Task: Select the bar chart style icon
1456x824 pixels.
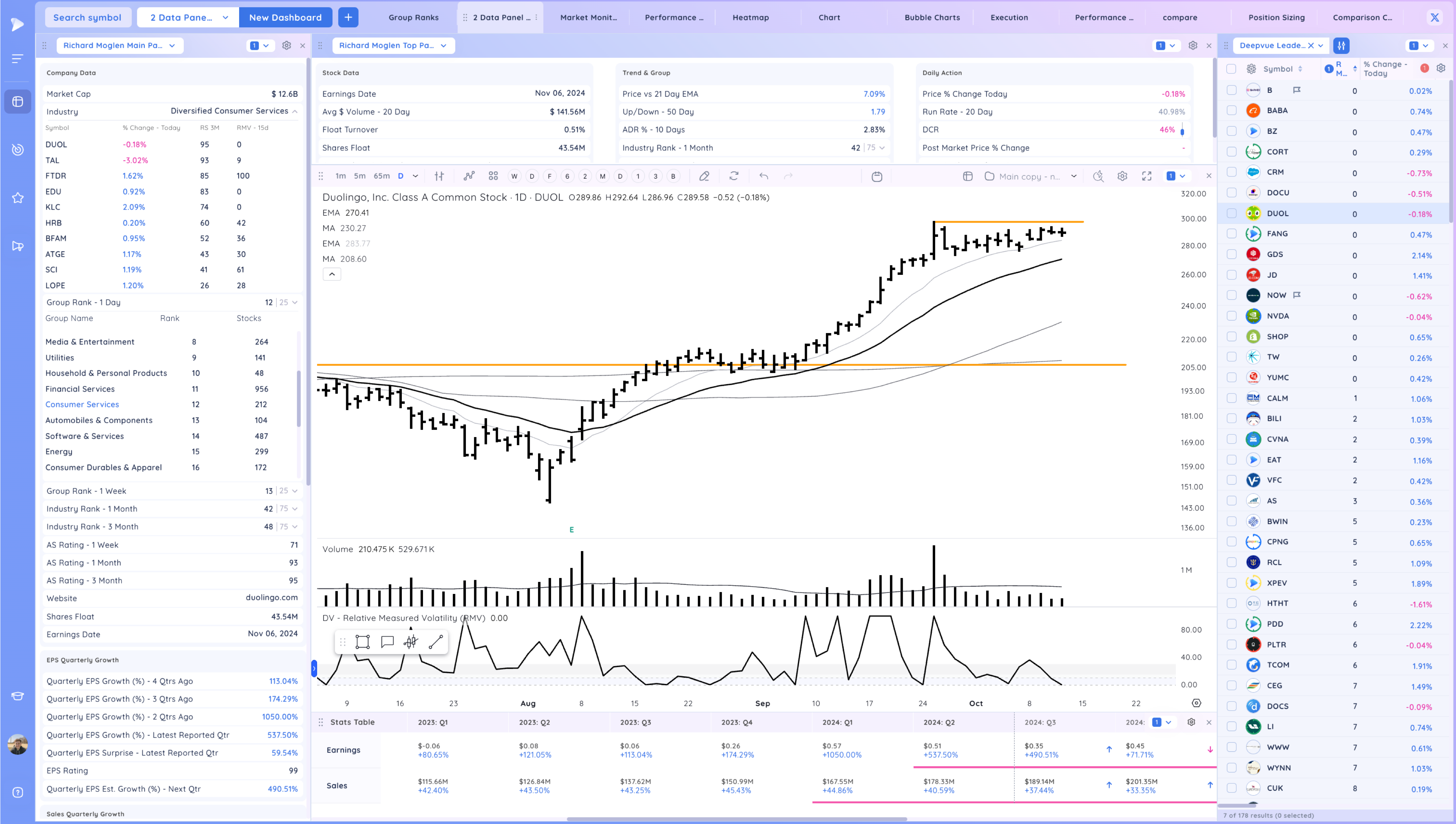Action: click(x=439, y=176)
